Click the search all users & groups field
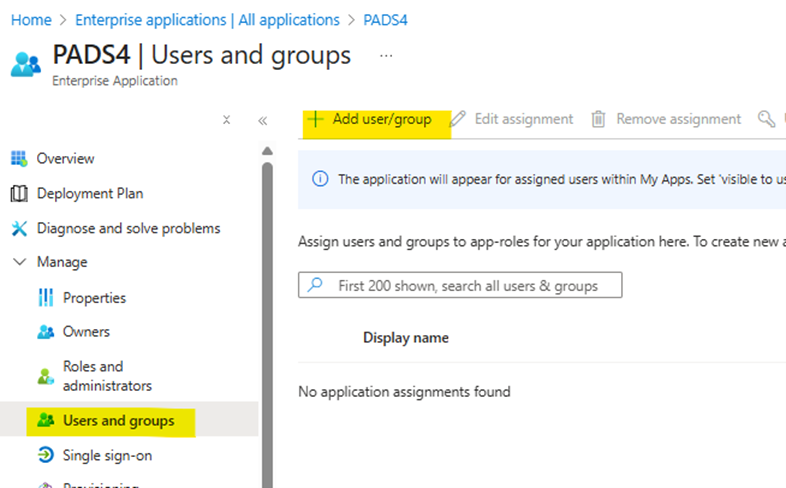 point(460,285)
